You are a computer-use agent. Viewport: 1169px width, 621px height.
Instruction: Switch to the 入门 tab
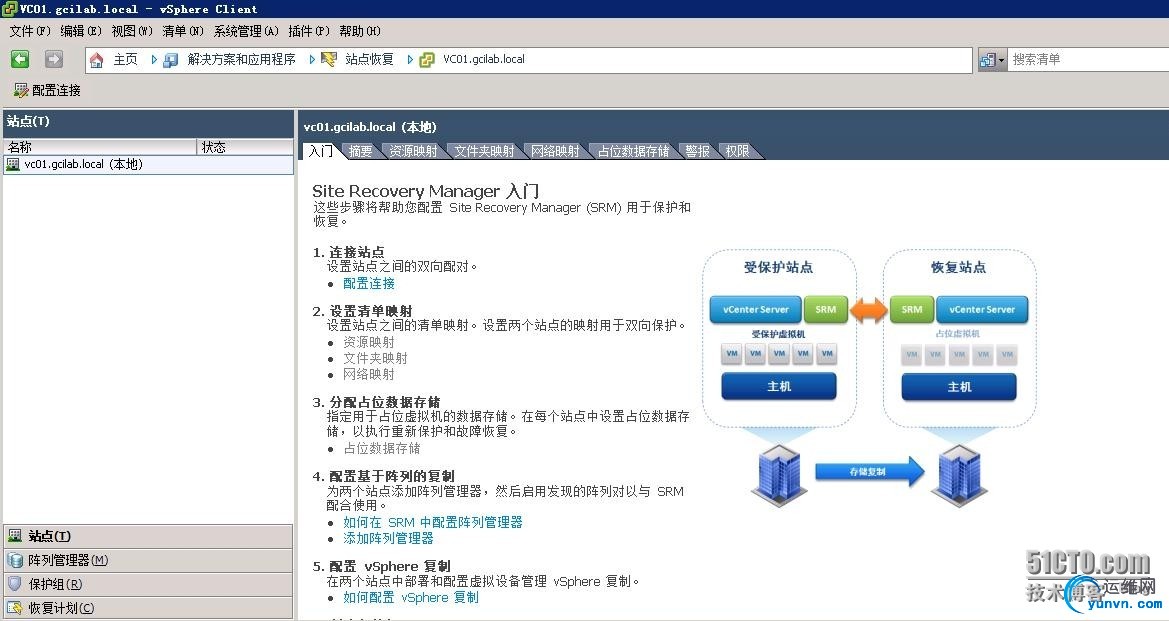321,151
